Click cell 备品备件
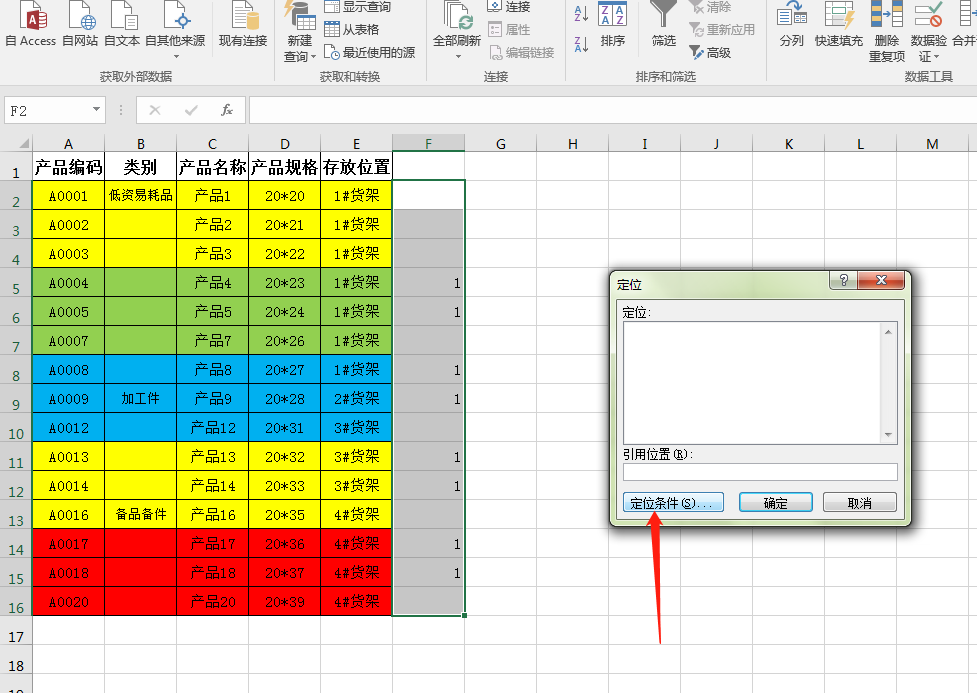 [x=141, y=515]
